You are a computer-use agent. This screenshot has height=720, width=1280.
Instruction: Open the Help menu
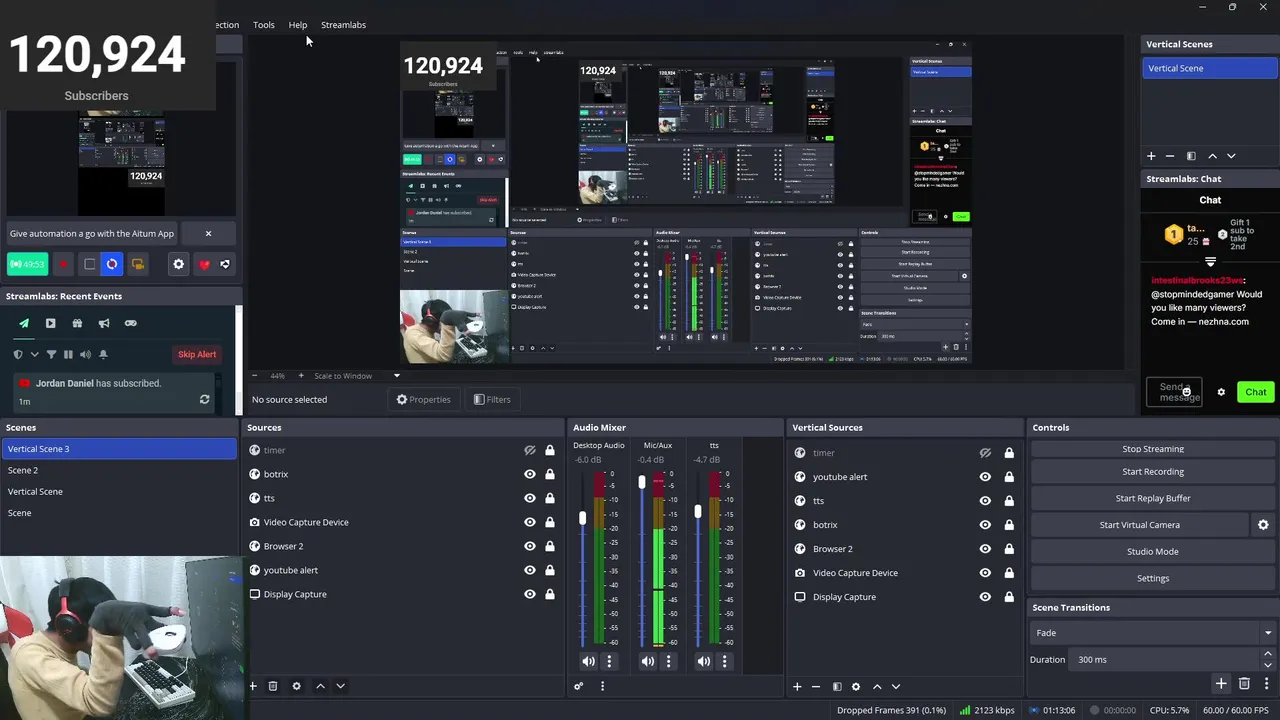[298, 25]
